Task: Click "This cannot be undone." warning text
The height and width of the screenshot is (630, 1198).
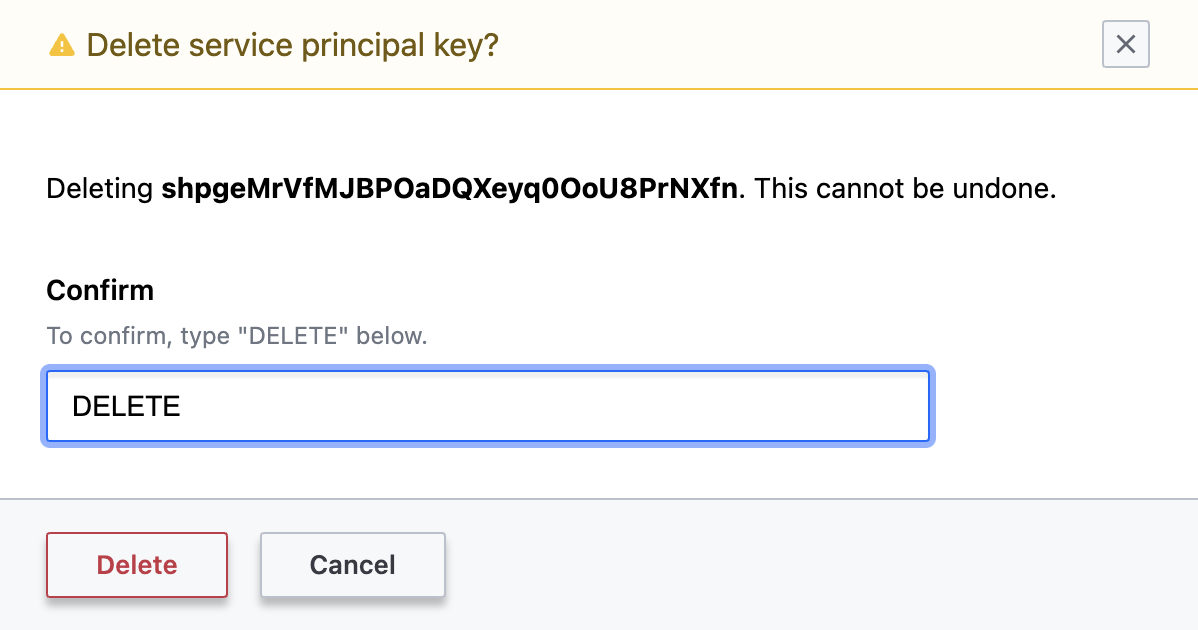Action: 905,188
